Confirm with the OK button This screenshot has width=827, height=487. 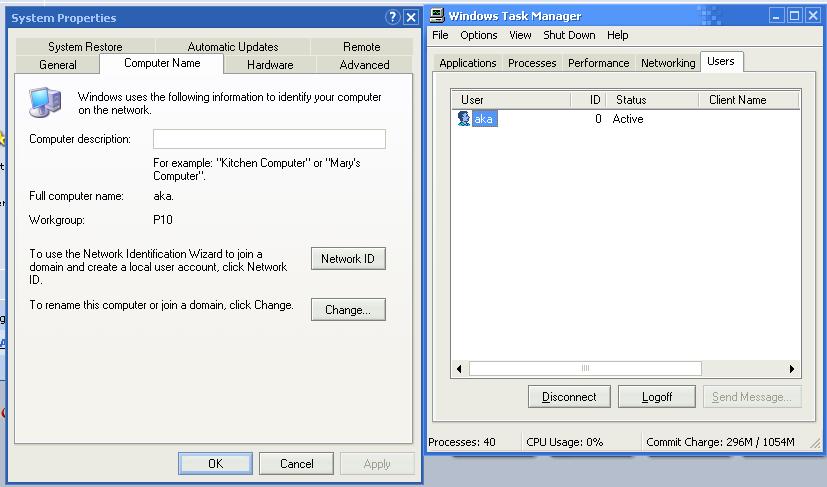[x=215, y=463]
